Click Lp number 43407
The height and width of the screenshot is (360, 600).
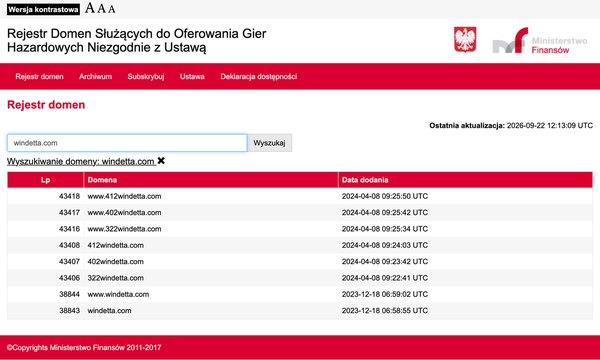click(69, 262)
